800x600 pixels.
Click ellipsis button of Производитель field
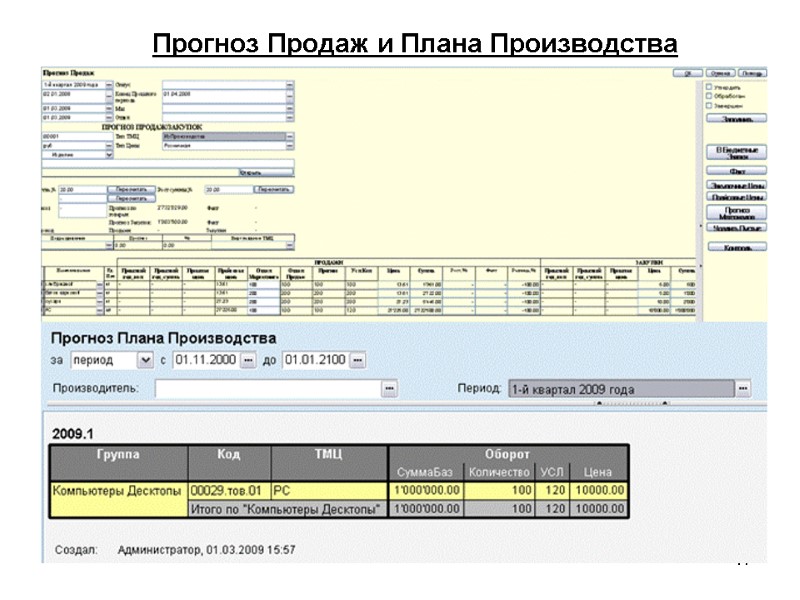tap(389, 389)
